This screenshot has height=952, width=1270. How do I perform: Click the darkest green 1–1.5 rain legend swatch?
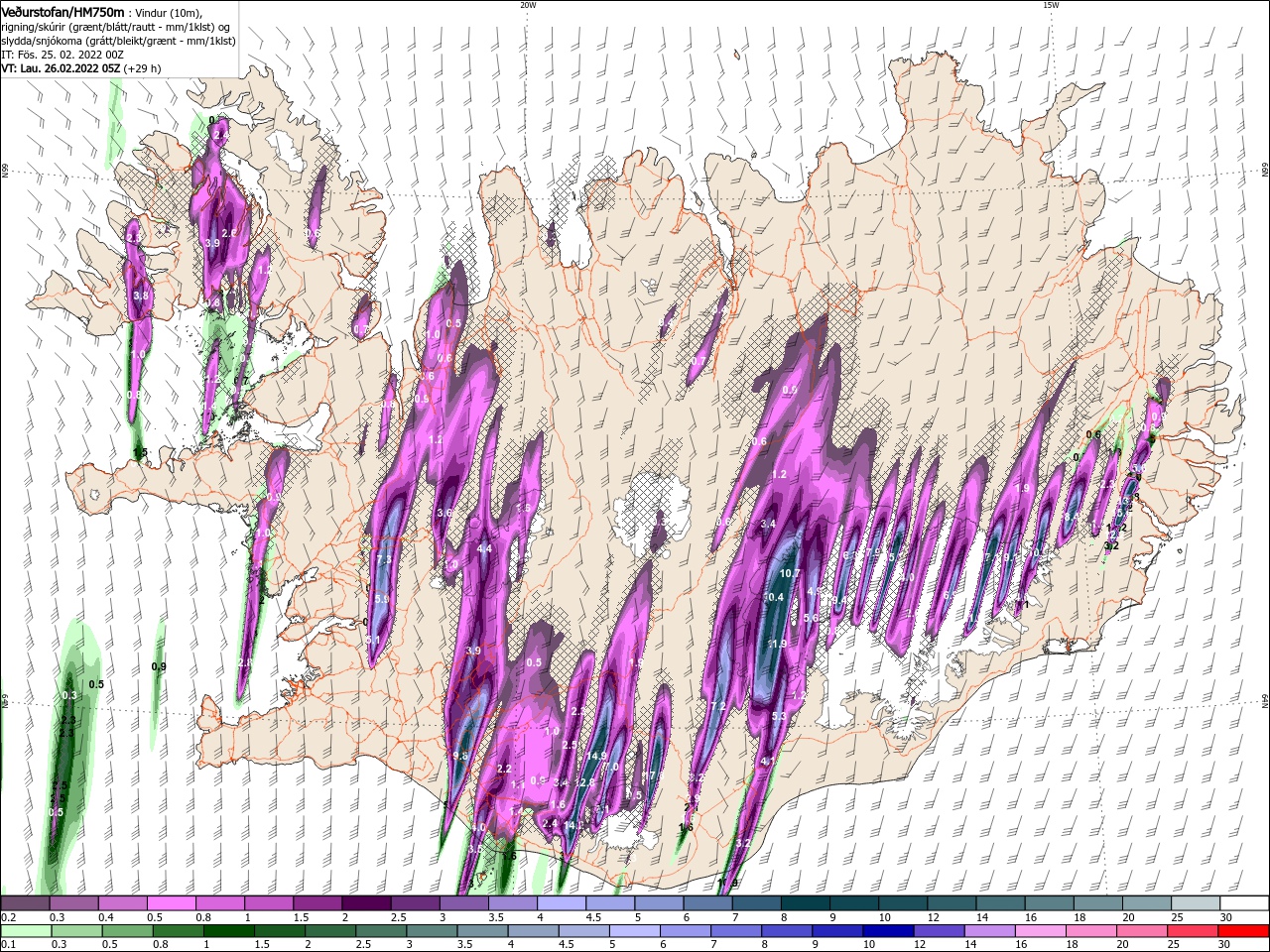(x=228, y=931)
